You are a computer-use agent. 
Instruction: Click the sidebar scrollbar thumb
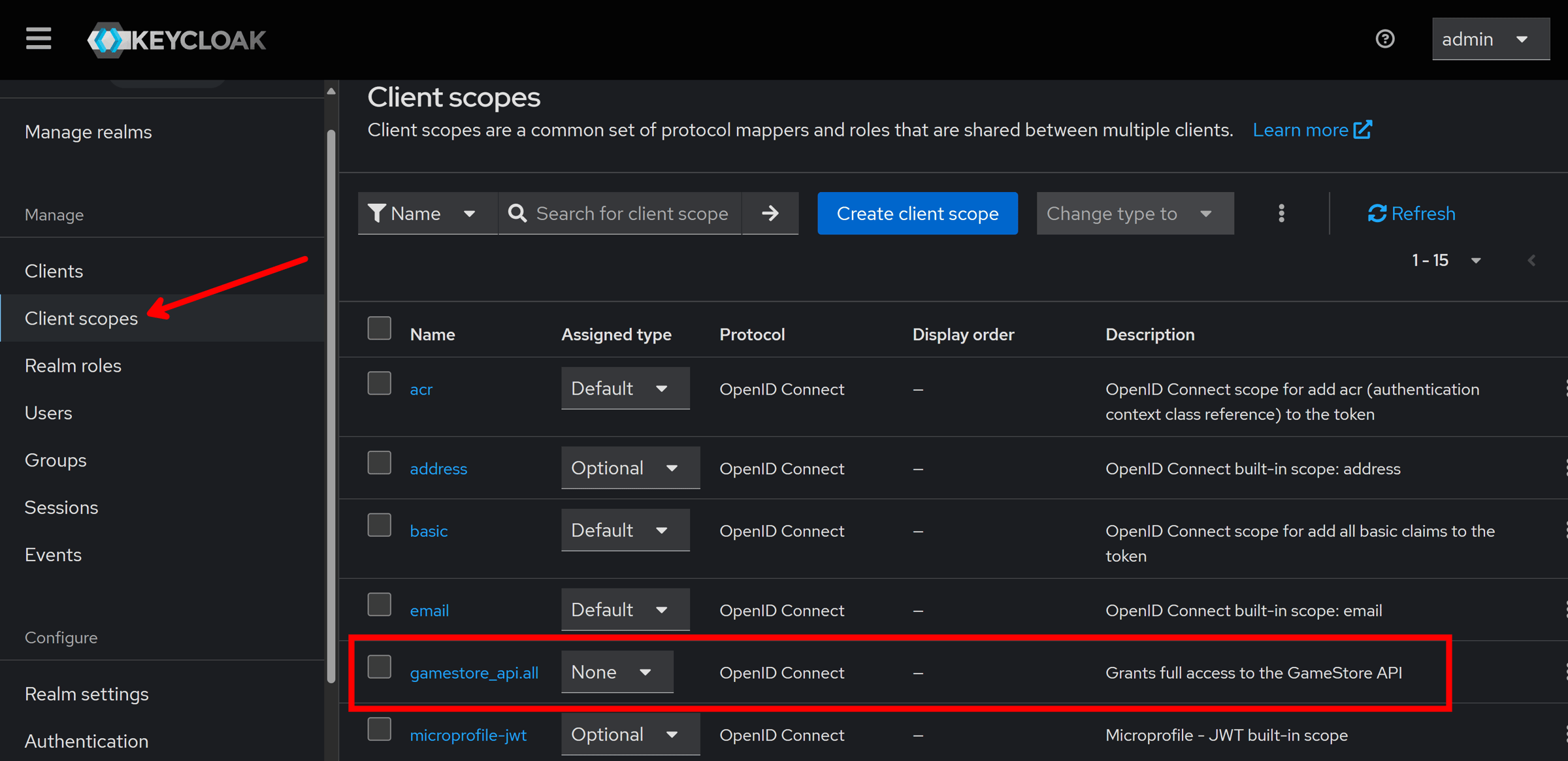tap(331, 405)
